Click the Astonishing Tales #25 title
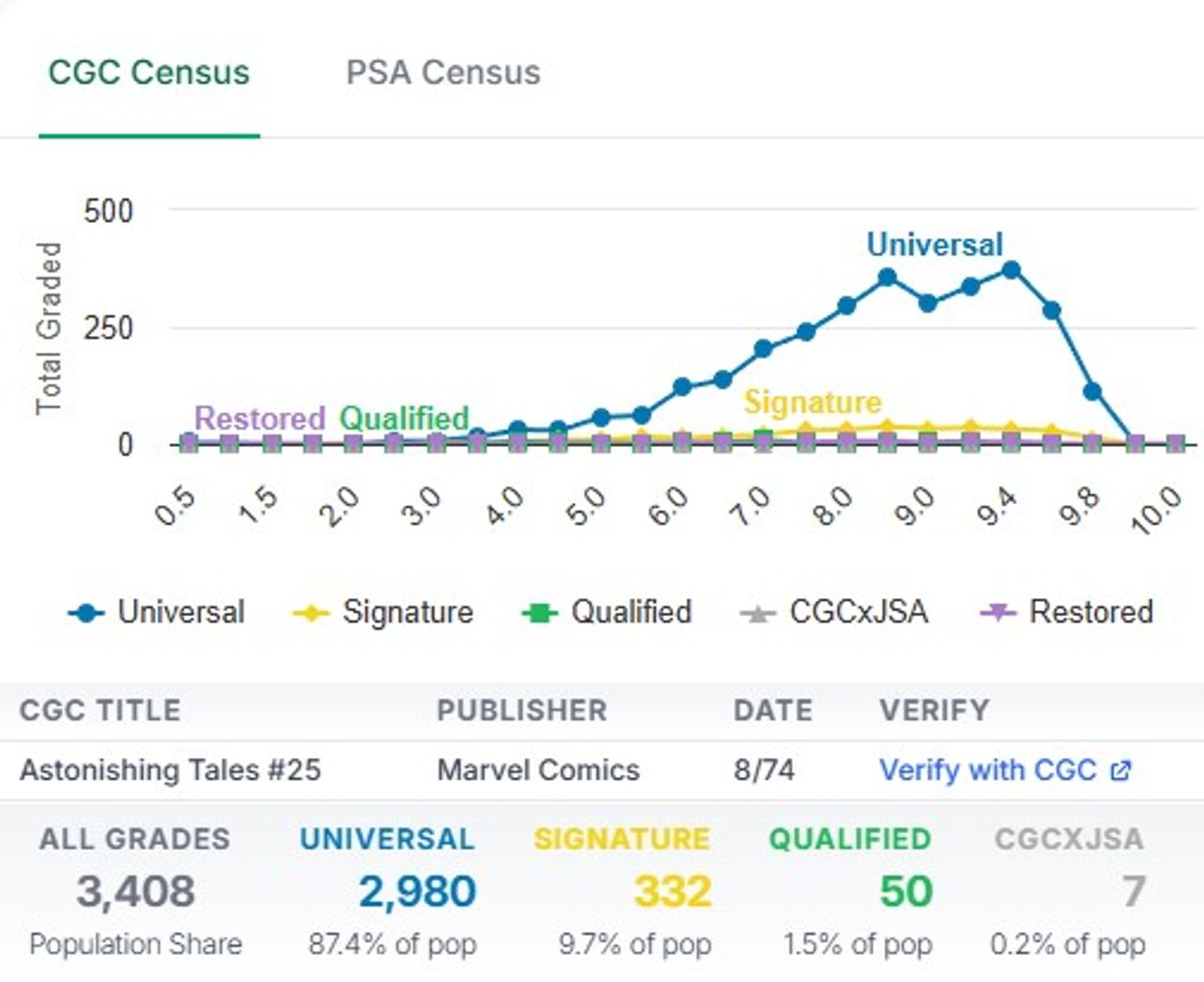This screenshot has width=1204, height=982. (170, 770)
